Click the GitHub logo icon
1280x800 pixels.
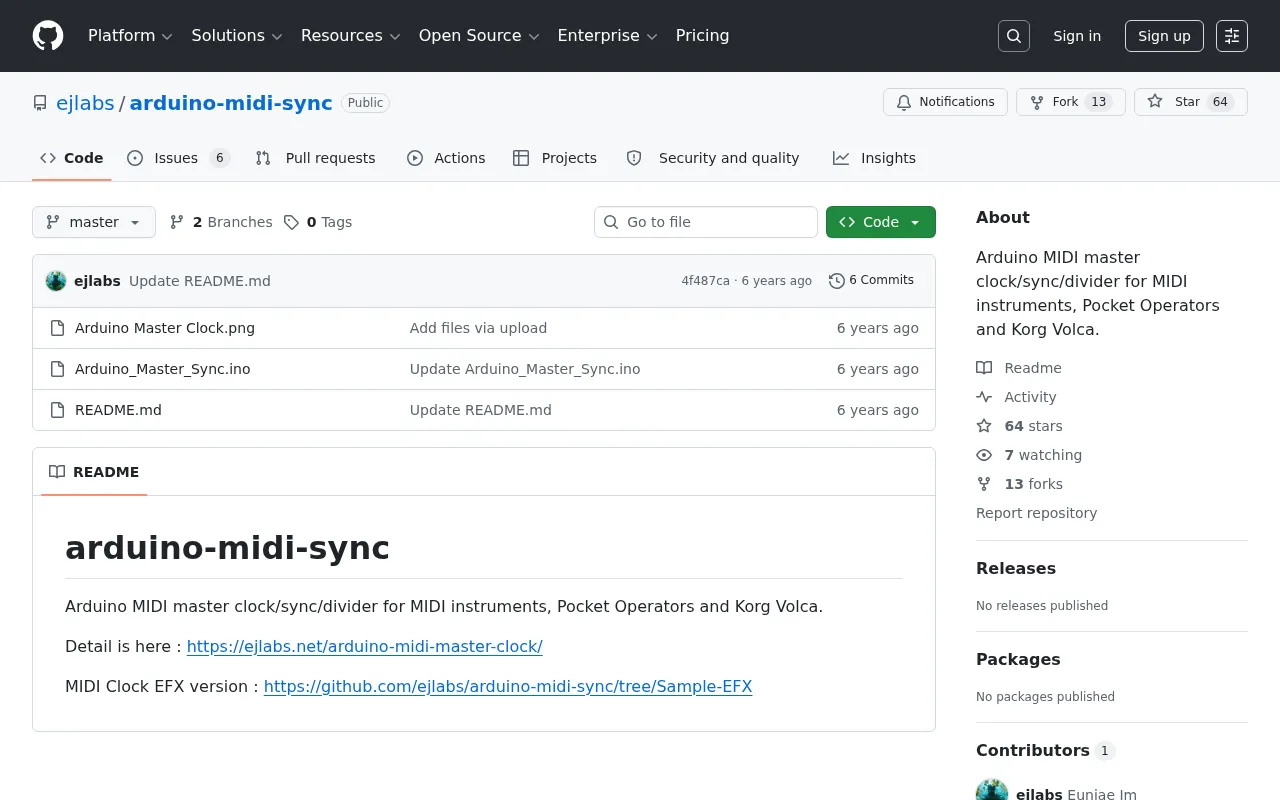[48, 36]
